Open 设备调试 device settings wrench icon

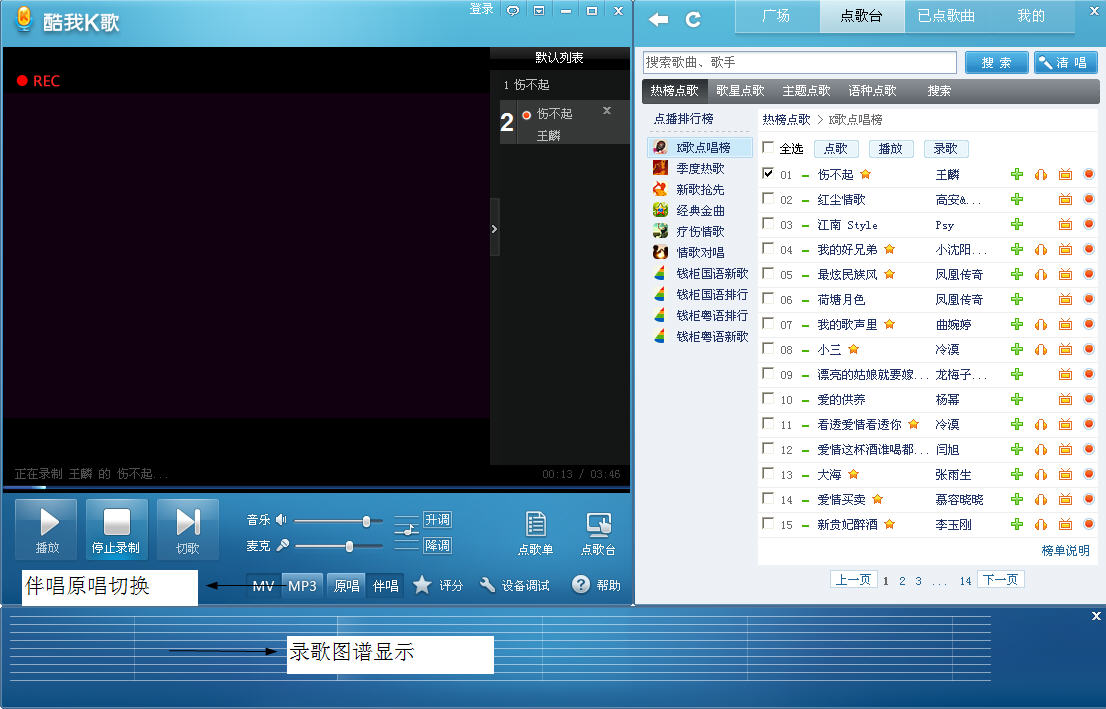488,585
